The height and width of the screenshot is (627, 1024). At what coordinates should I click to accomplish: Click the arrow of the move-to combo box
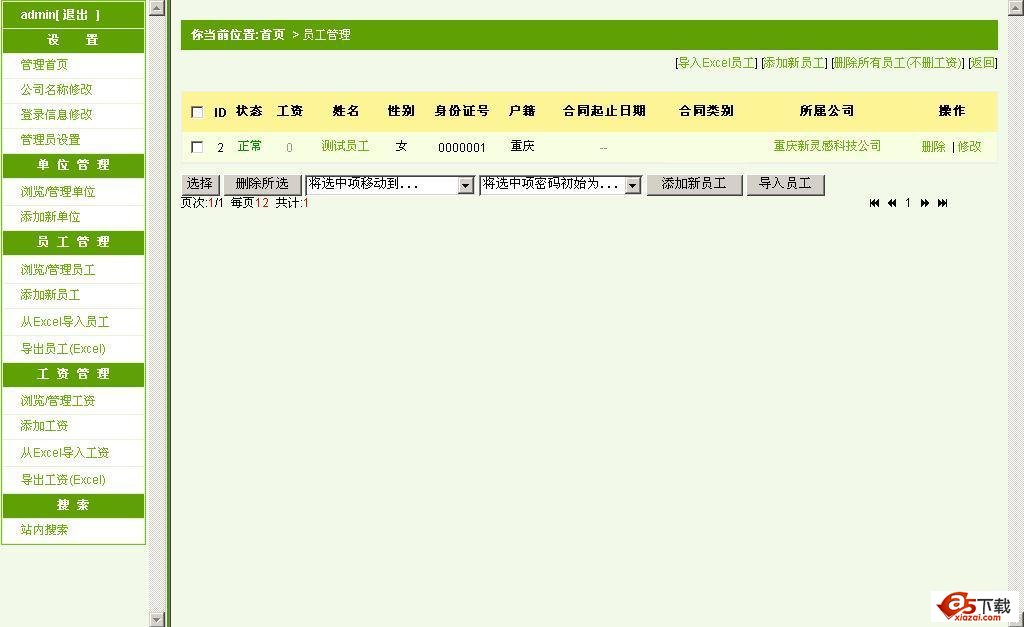(465, 185)
